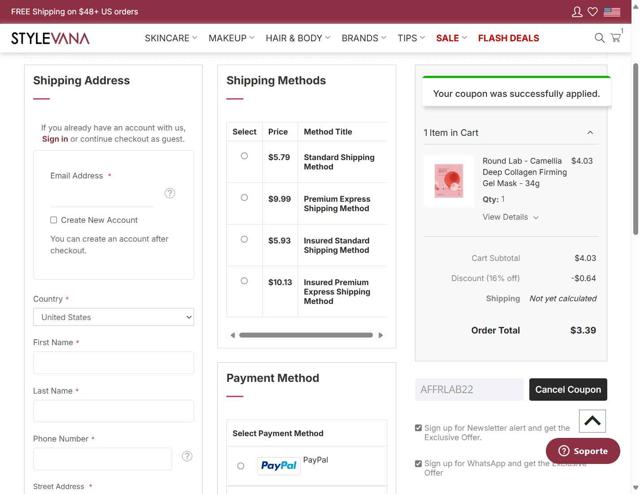Expand the Tips menu
Image resolution: width=640 pixels, height=494 pixels.
click(411, 38)
